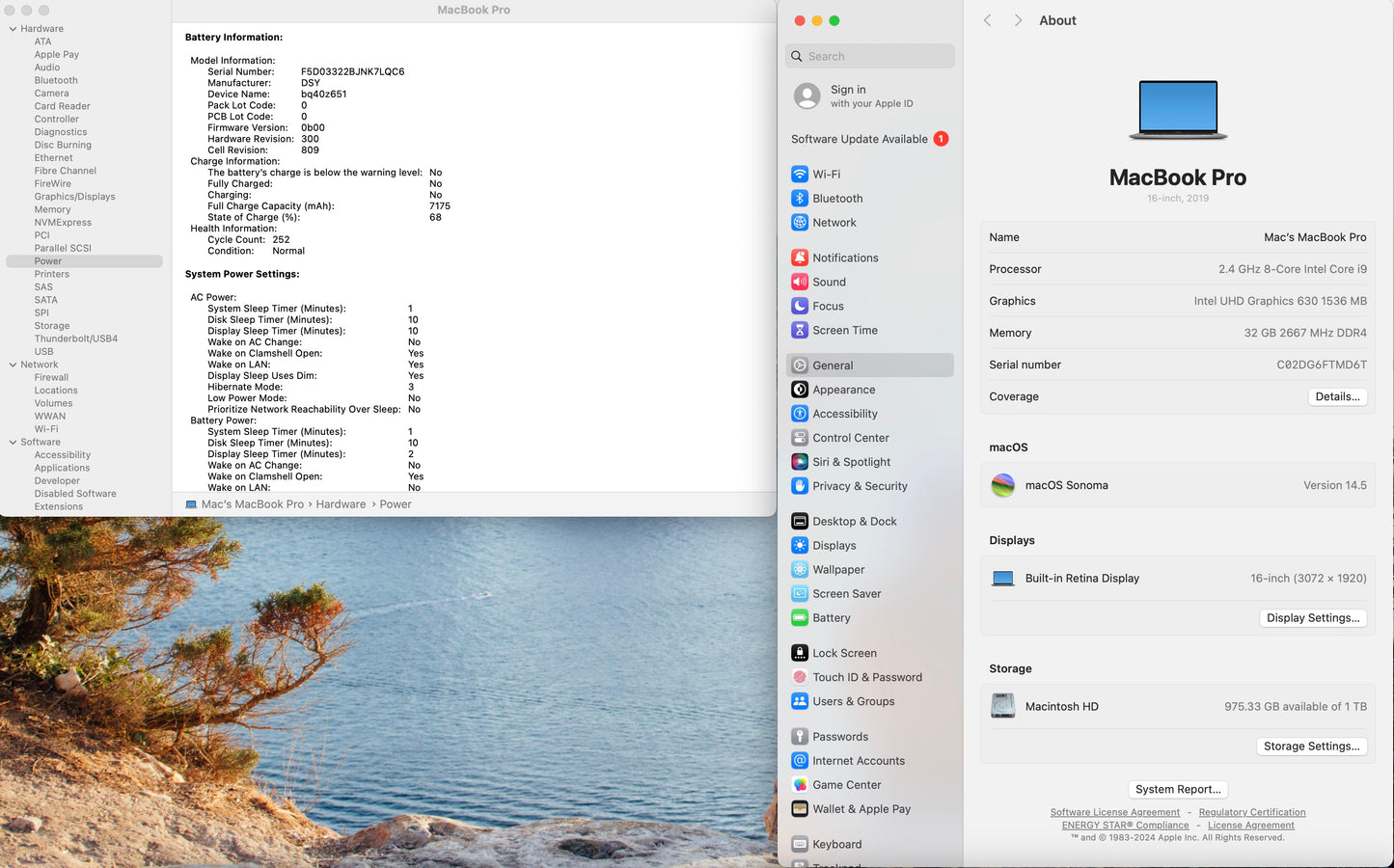Select the Siri & Spotlight icon
The image size is (1394, 868).
point(800,463)
